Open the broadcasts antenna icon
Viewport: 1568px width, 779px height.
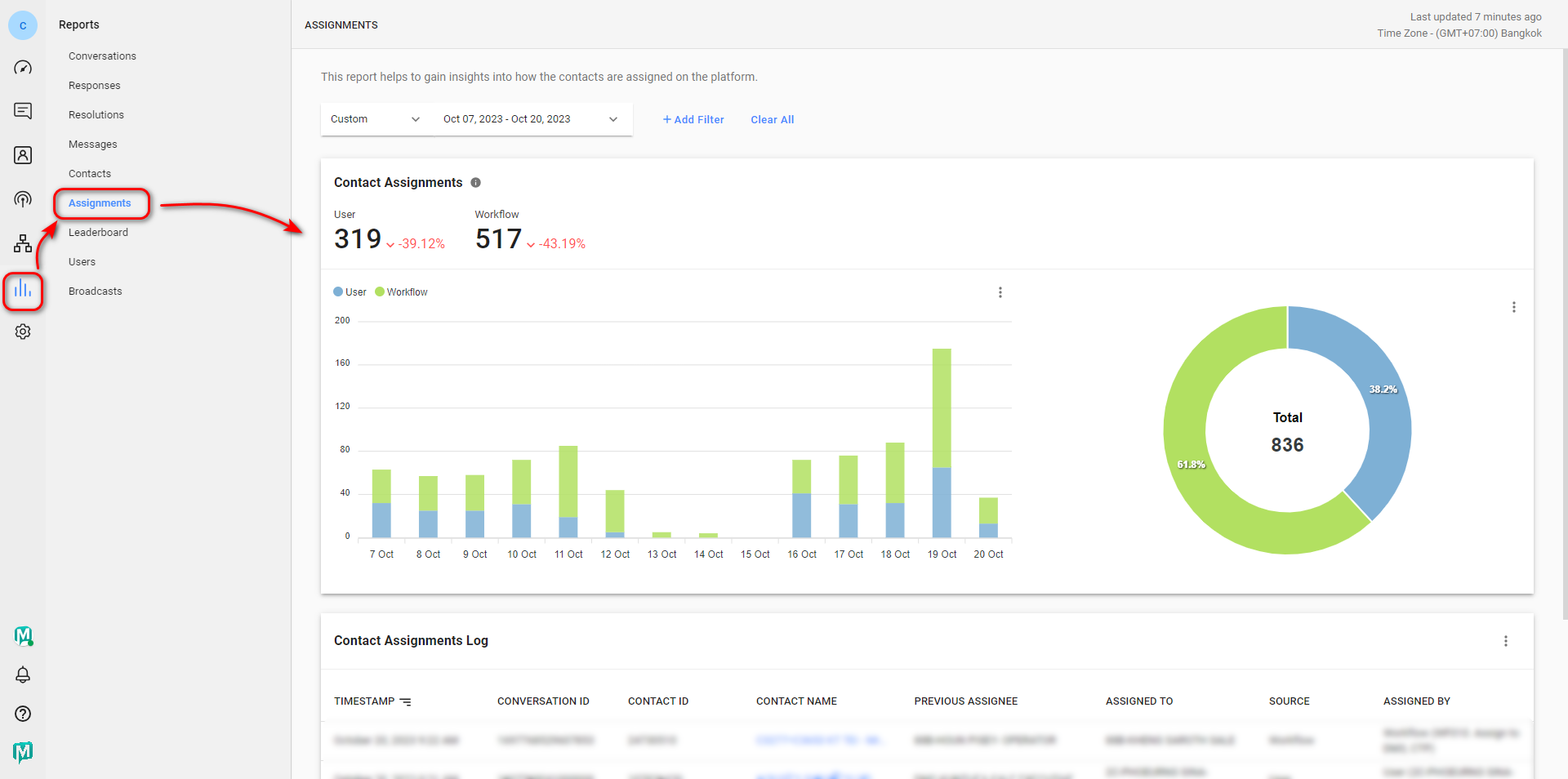23,199
